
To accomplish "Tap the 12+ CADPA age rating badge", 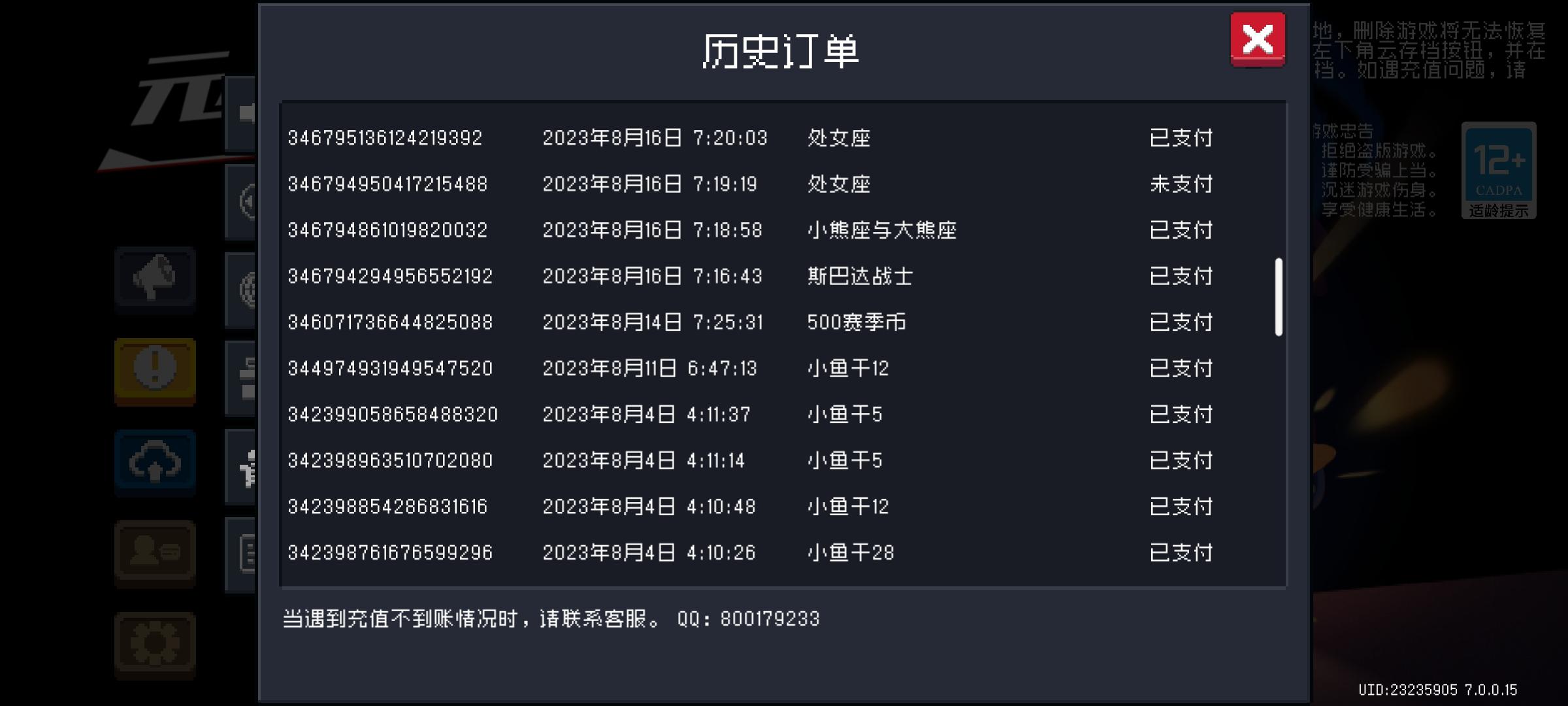I will tap(1498, 170).
